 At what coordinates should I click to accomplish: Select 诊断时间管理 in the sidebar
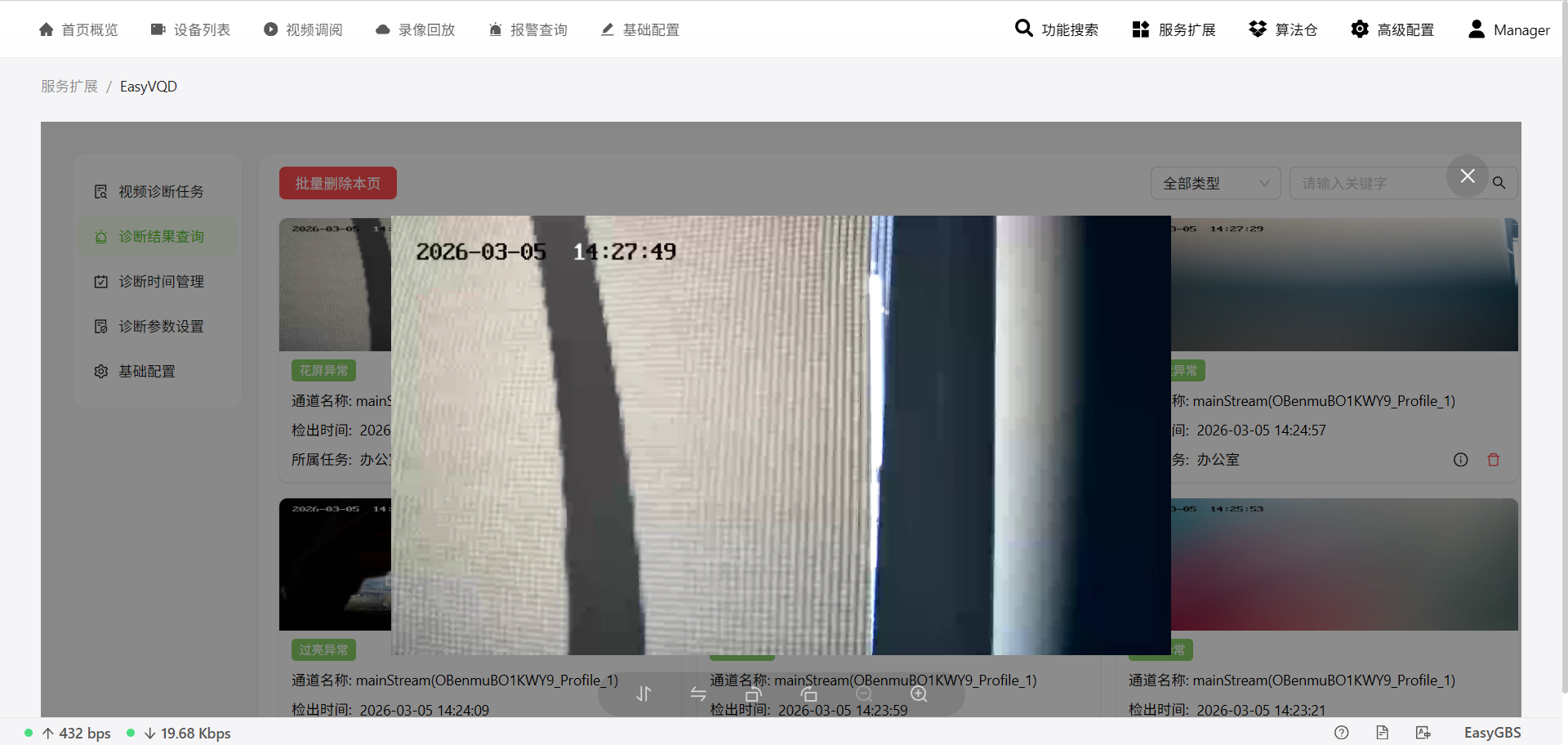click(158, 281)
